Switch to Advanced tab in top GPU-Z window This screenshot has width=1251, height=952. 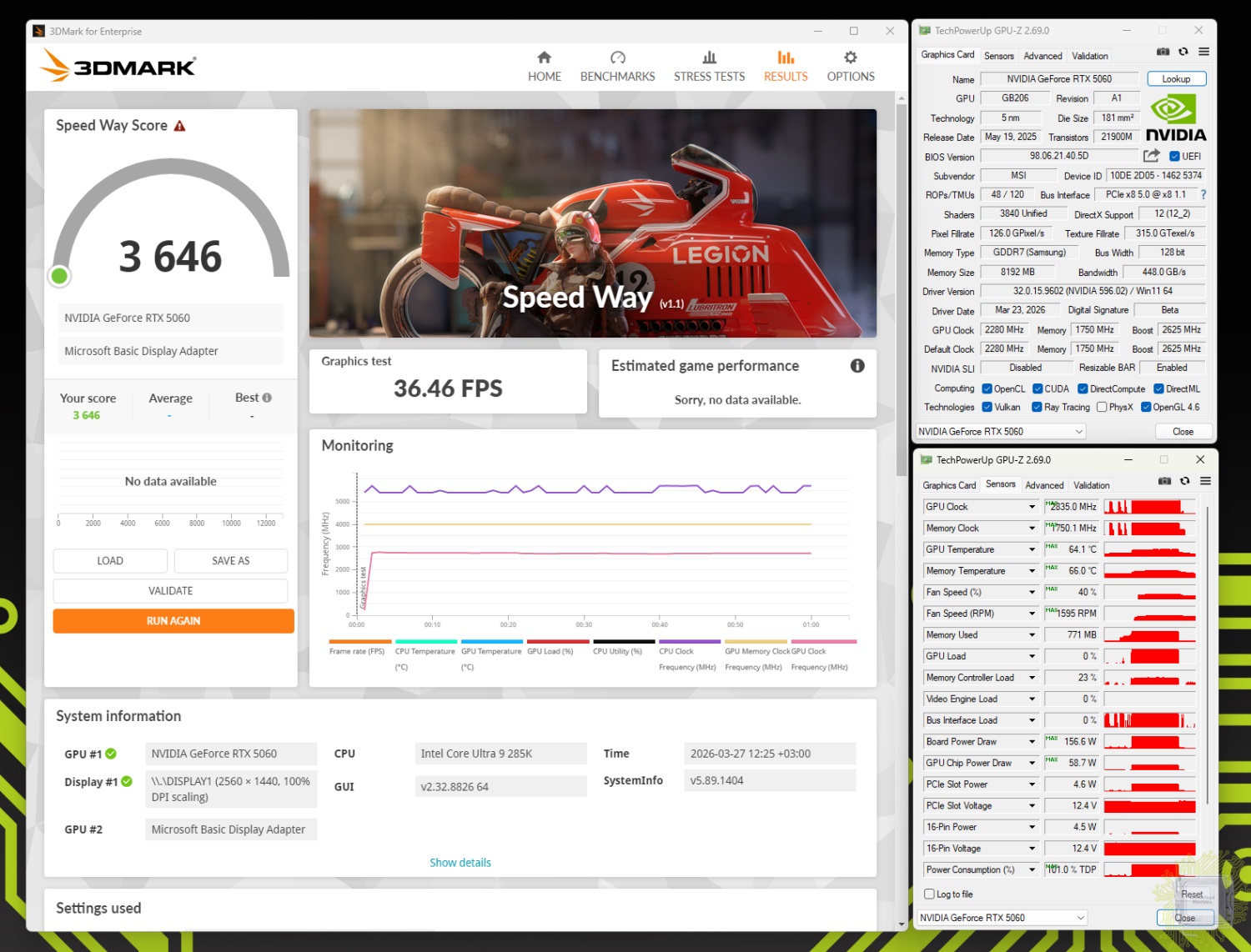click(1042, 56)
